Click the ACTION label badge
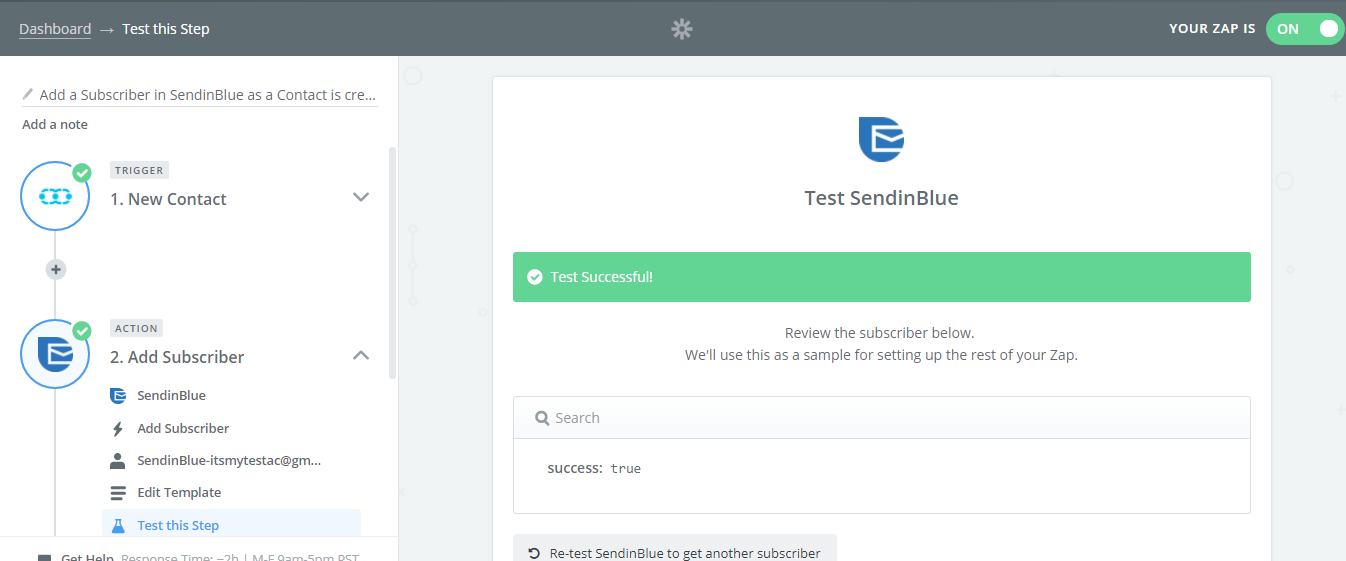The width and height of the screenshot is (1346, 561). (137, 328)
